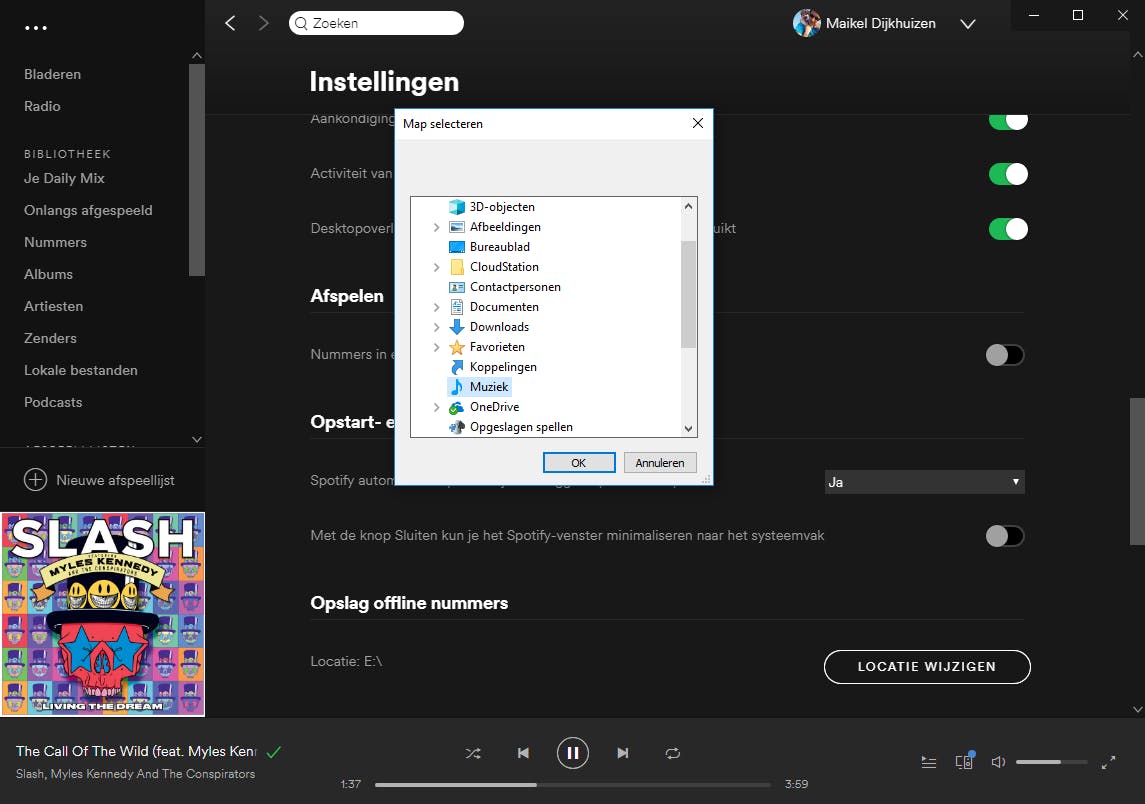Select the 3D-objecten folder icon
Viewport: 1145px width, 804px height.
[457, 207]
